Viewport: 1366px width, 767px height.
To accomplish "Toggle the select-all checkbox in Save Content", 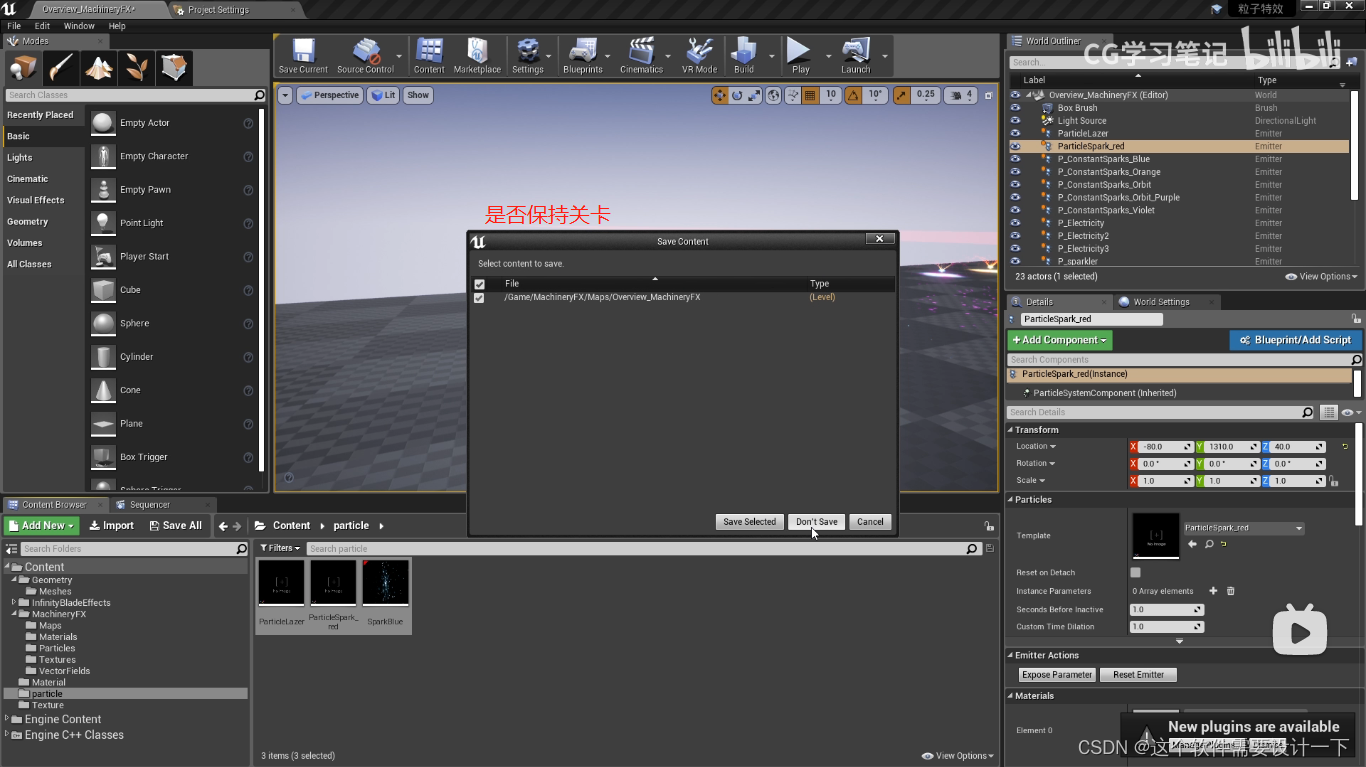I will [x=479, y=284].
